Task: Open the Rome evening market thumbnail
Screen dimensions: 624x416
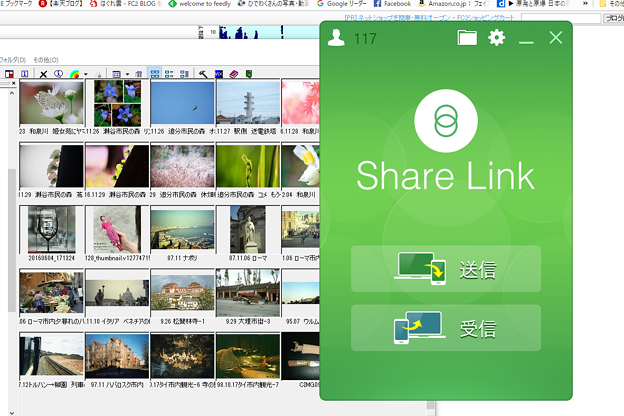Action: pyautogui.click(x=51, y=293)
